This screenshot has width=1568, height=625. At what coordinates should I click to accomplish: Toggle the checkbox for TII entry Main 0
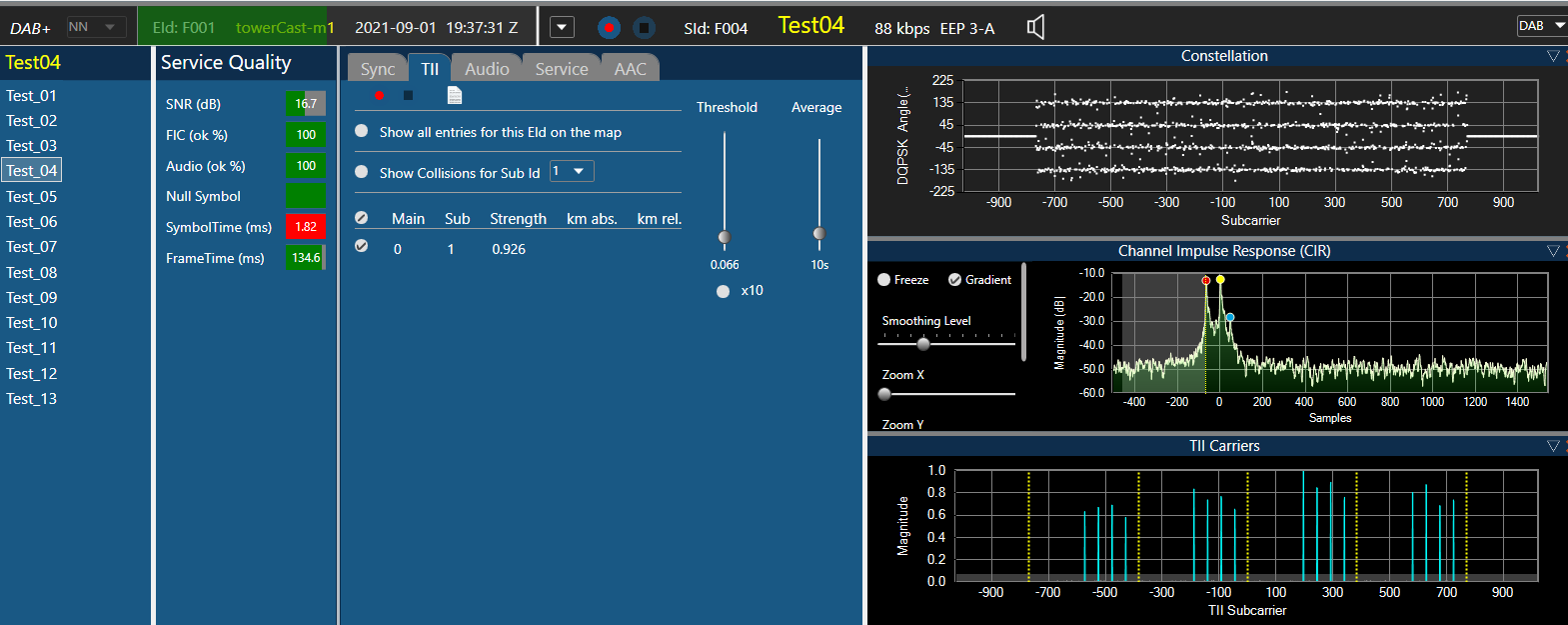(x=362, y=246)
